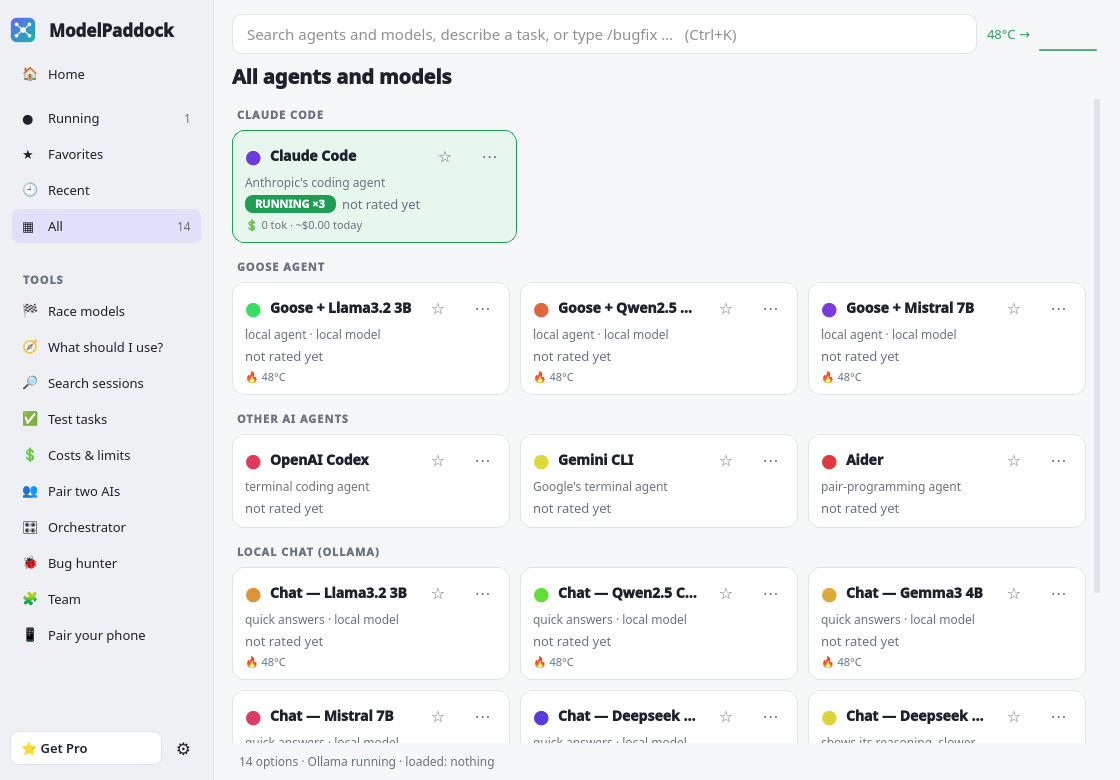Focus the search agents and models field
Viewport: 1120px width, 780px height.
click(604, 34)
